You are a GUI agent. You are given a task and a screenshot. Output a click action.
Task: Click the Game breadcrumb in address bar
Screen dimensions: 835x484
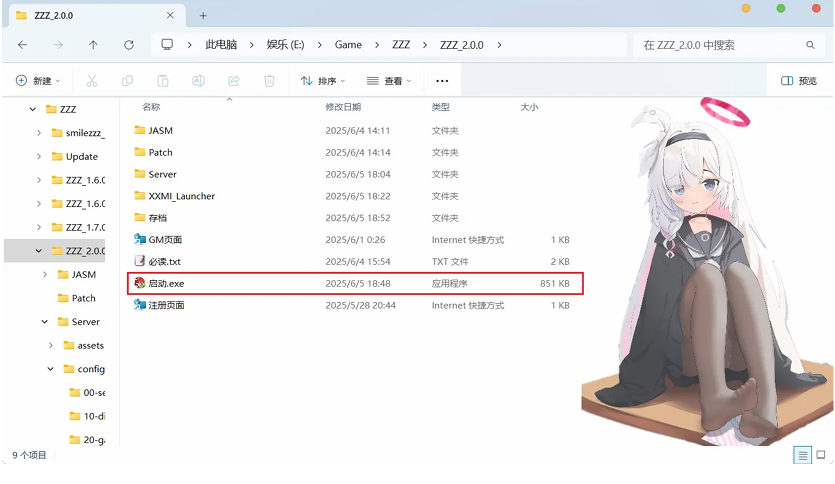click(x=348, y=45)
